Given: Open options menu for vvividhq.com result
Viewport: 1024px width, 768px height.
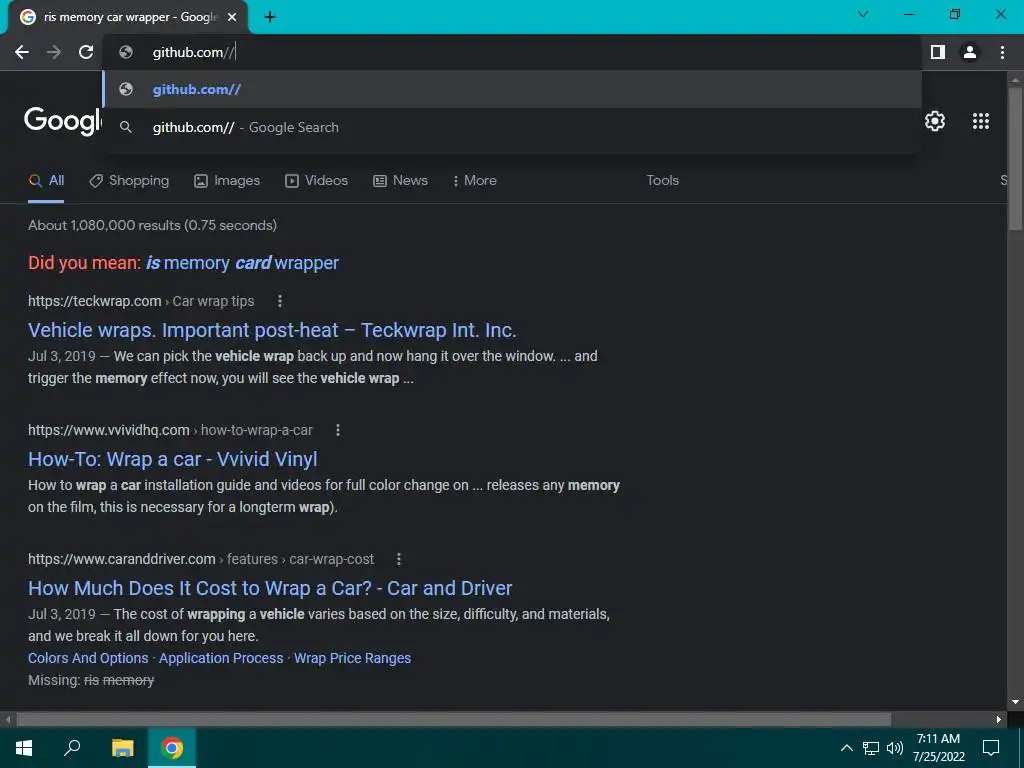Looking at the screenshot, I should click(338, 430).
